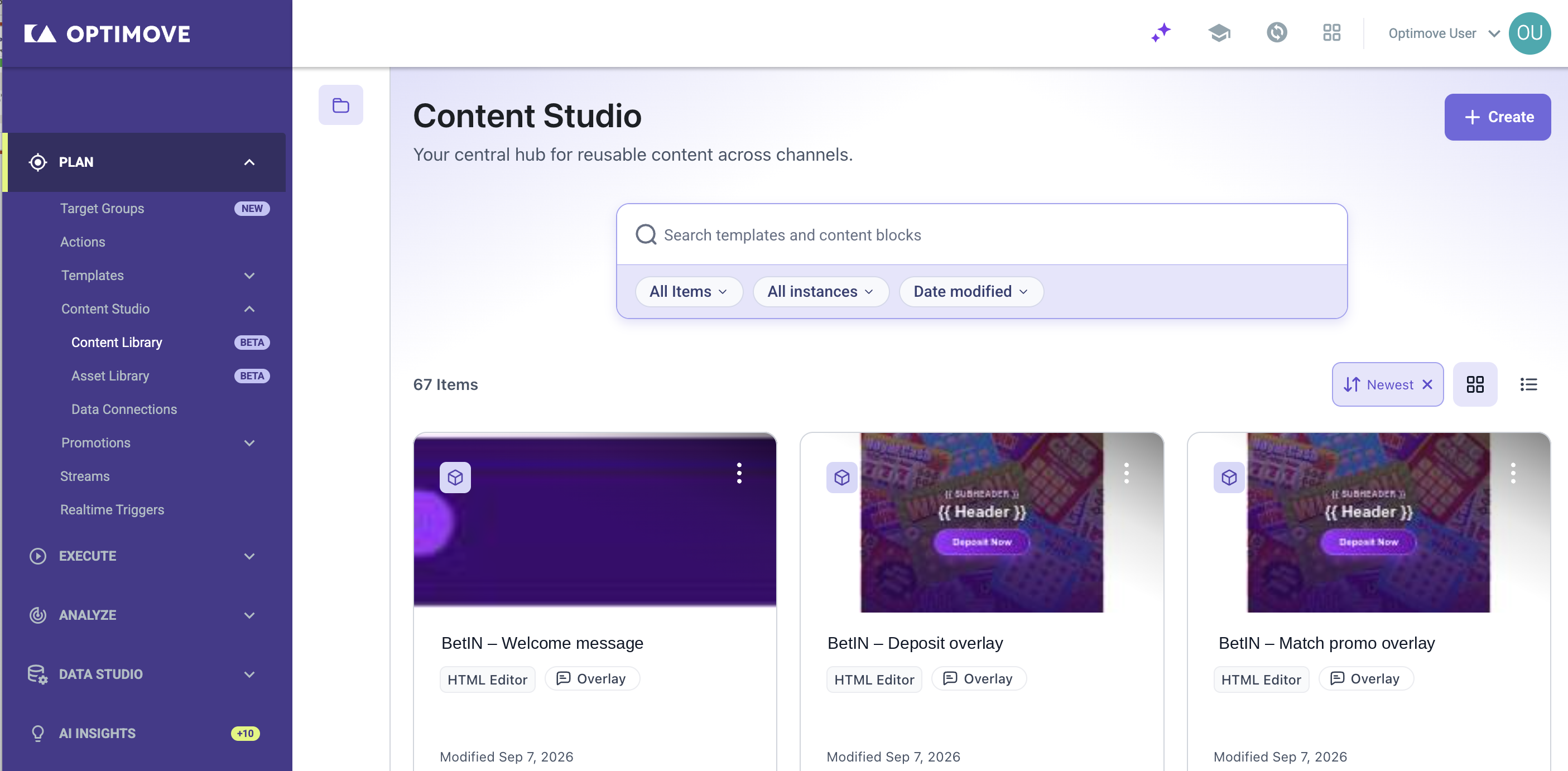This screenshot has height=771, width=1568.
Task: Focus the Search templates and content blocks field
Action: 981,234
